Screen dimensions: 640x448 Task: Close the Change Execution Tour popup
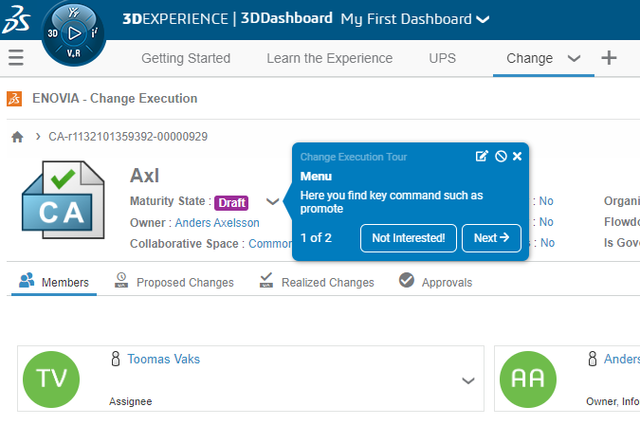517,156
